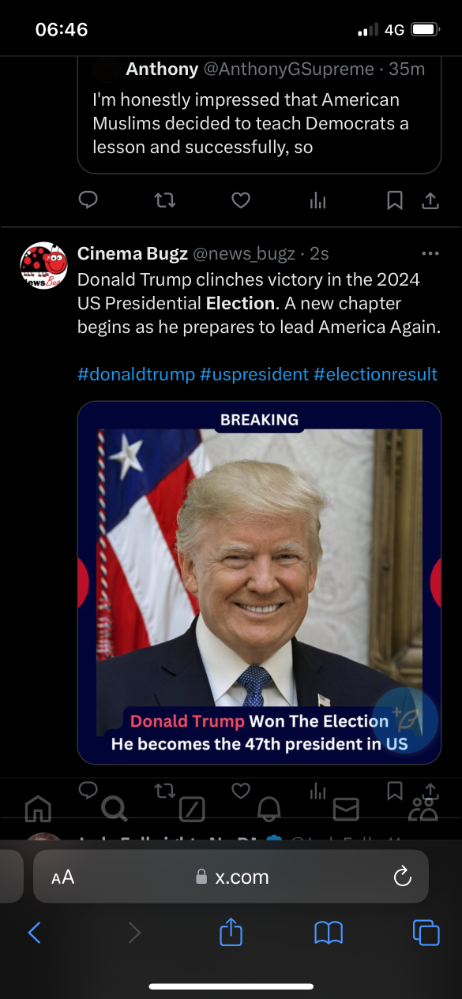Open the #donaldtrump hashtag
Viewport: 462px width, 999px height.
click(x=136, y=374)
